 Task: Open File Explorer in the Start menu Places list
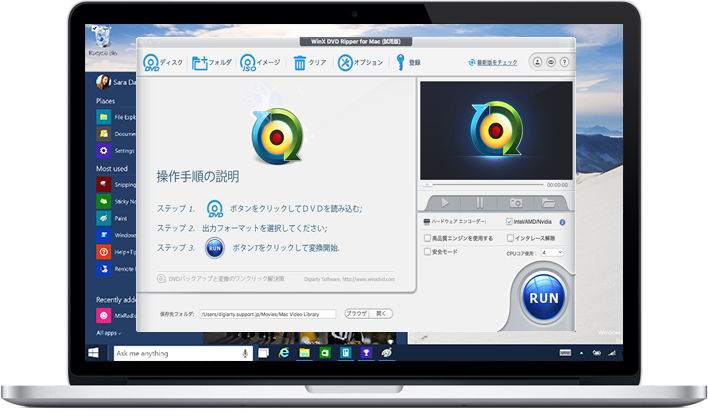[116, 117]
